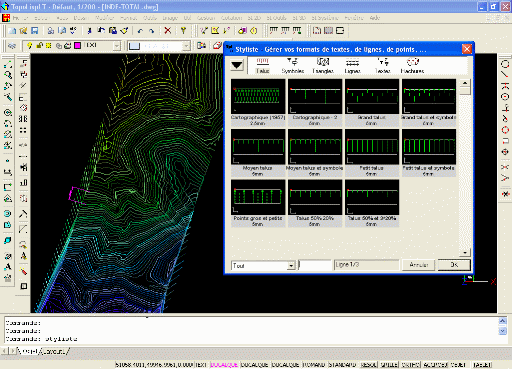Click the third talus-style icon with green mark

[297, 31]
